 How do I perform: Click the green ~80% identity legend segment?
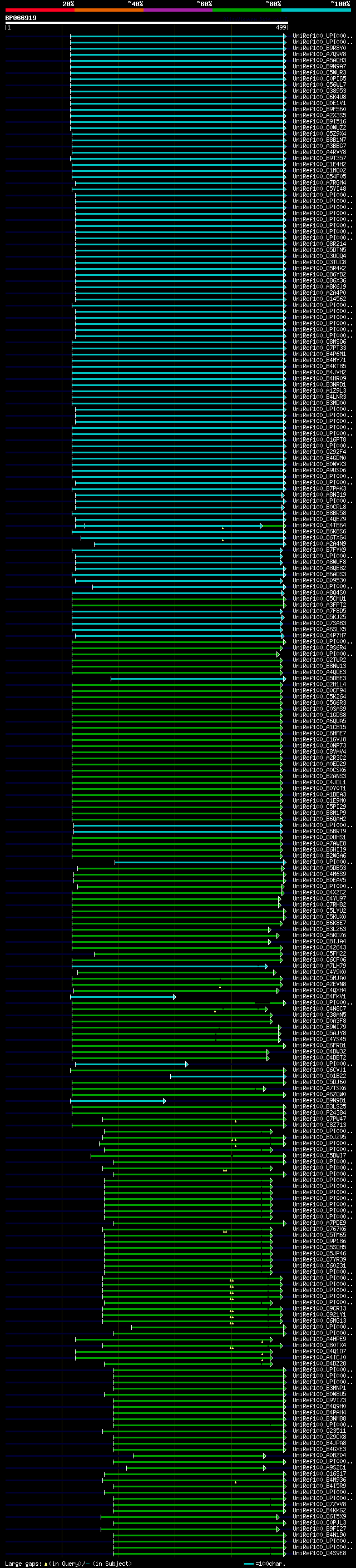click(x=247, y=10)
